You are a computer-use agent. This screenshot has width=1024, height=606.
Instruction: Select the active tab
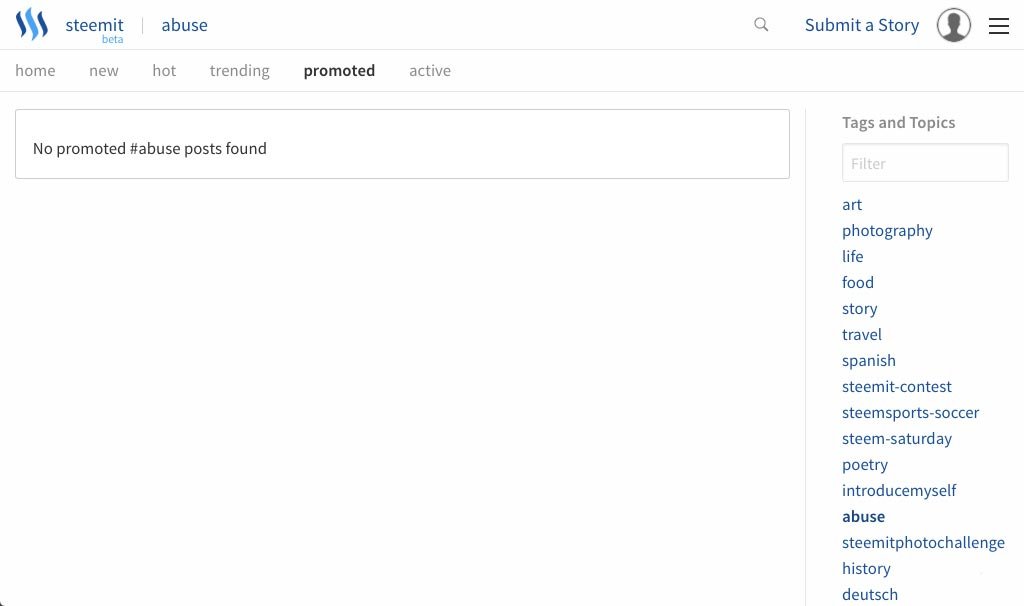(430, 71)
